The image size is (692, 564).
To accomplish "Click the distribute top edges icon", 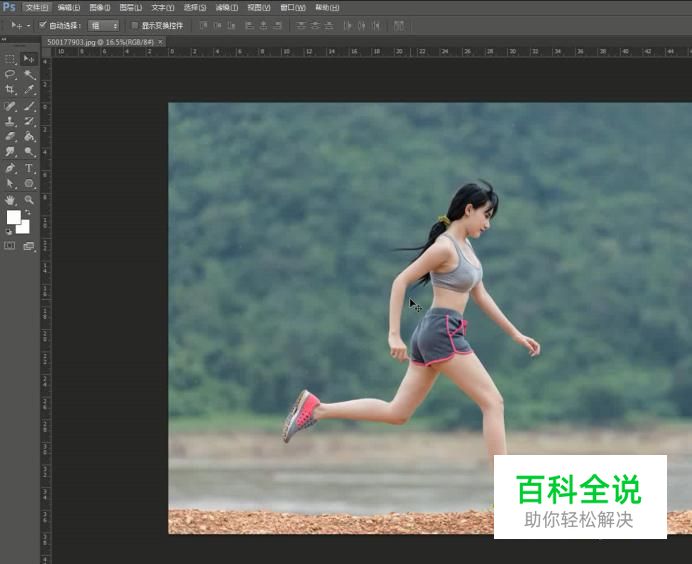I will [301, 26].
